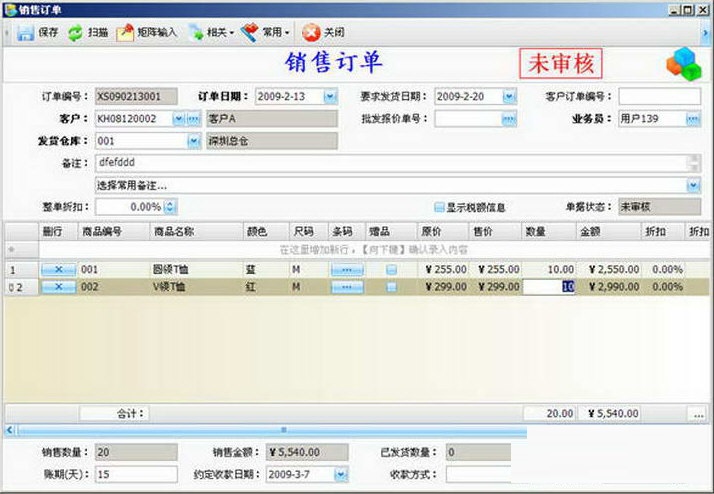Viewport: 714px width, 494px height.
Task: Select the row header for row 1
Action: click(x=21, y=270)
